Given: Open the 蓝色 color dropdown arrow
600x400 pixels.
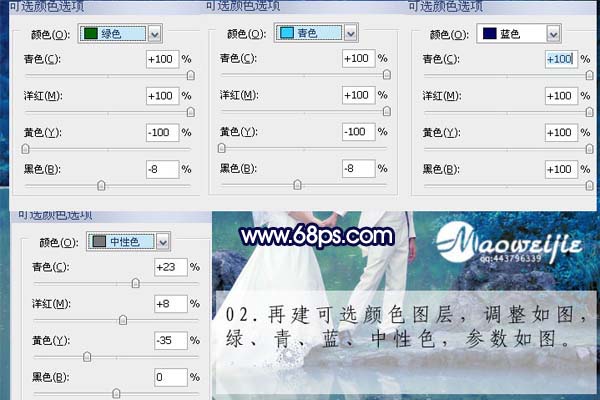Looking at the screenshot, I should pos(553,32).
